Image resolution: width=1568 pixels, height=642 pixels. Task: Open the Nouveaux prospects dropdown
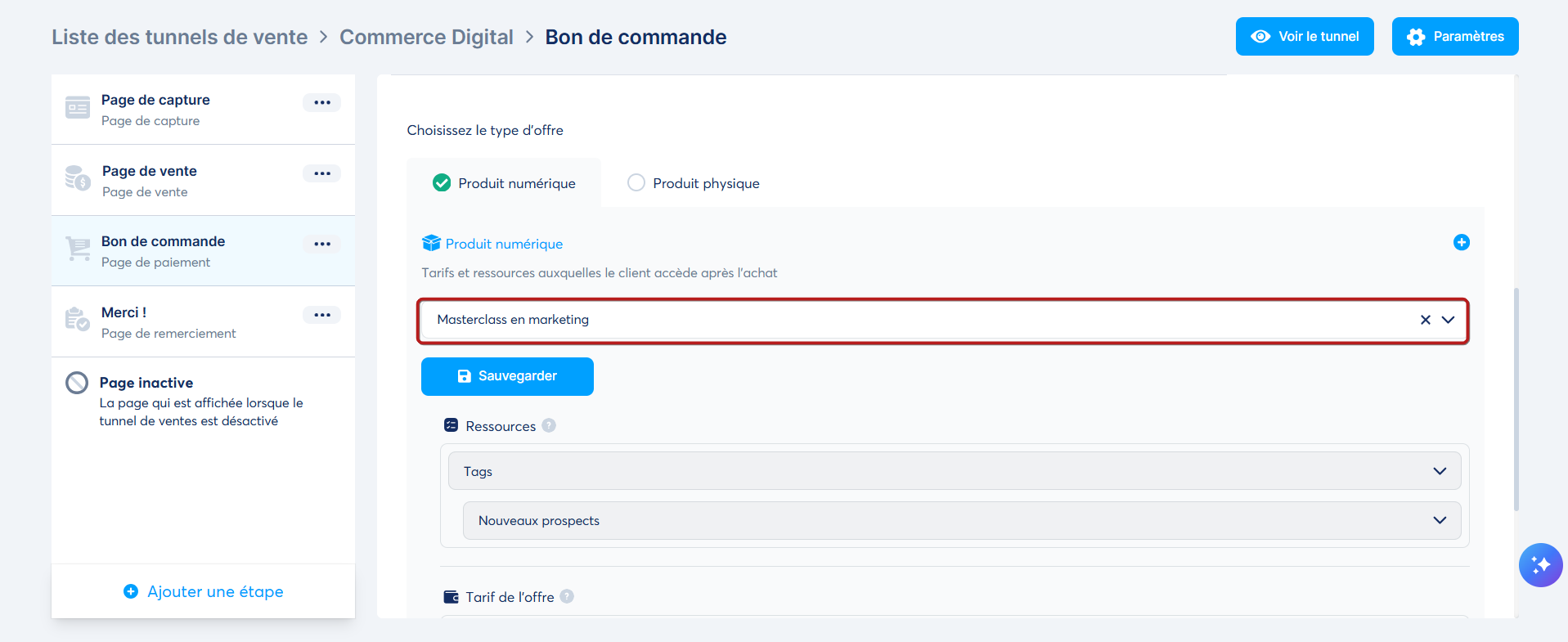[x=962, y=520]
